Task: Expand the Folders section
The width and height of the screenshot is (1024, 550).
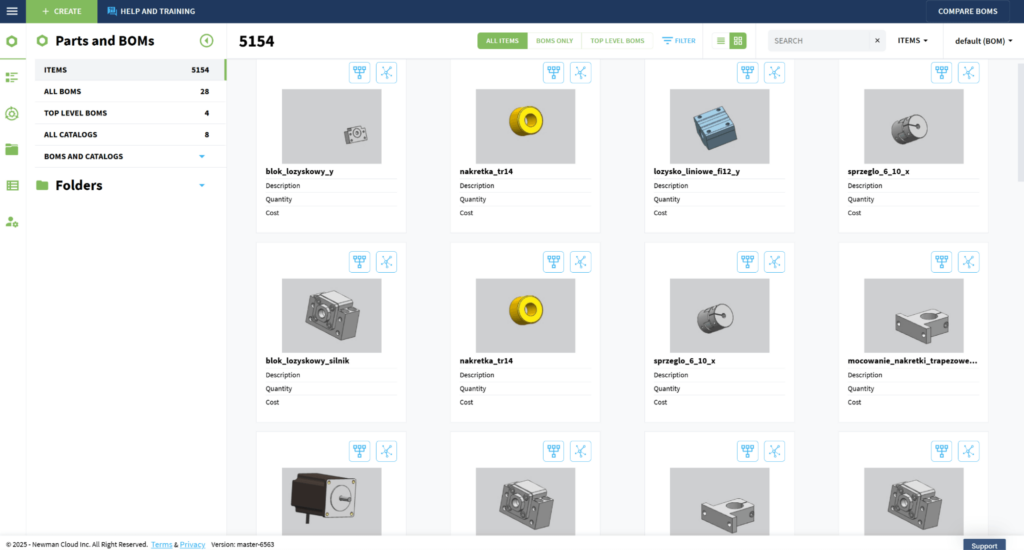Action: point(202,186)
